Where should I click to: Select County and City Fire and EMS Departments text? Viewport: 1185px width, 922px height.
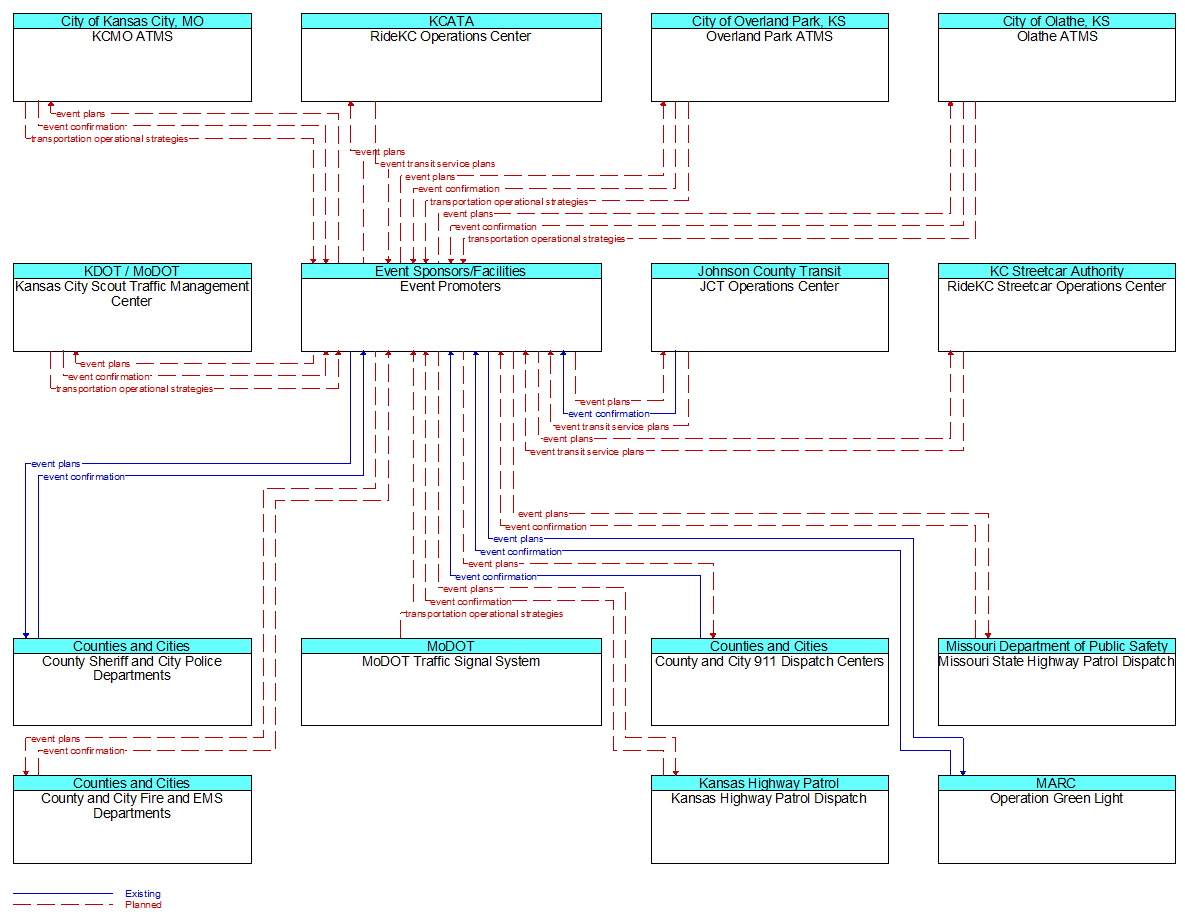tap(132, 806)
